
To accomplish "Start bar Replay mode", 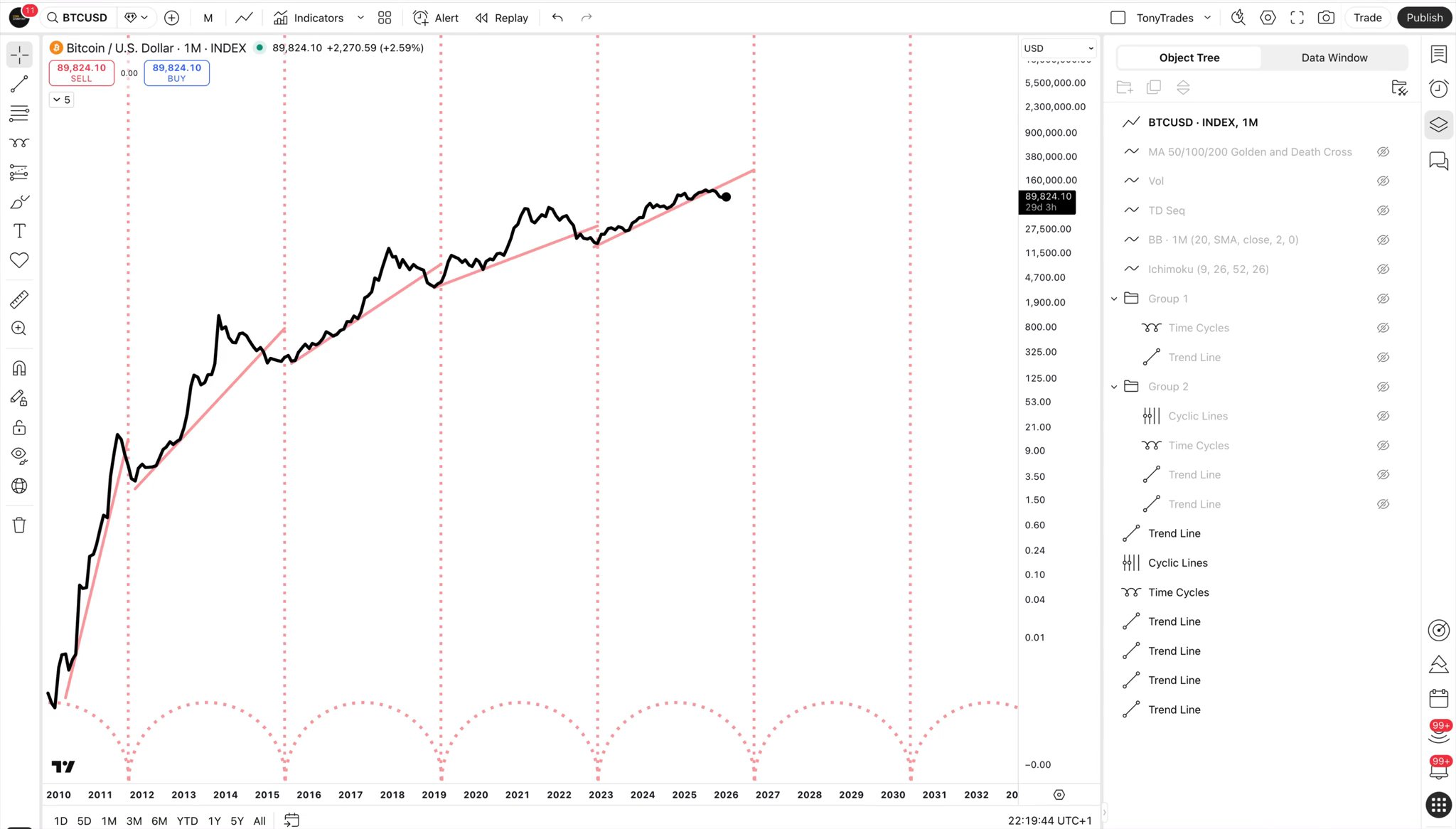I will coord(502,18).
